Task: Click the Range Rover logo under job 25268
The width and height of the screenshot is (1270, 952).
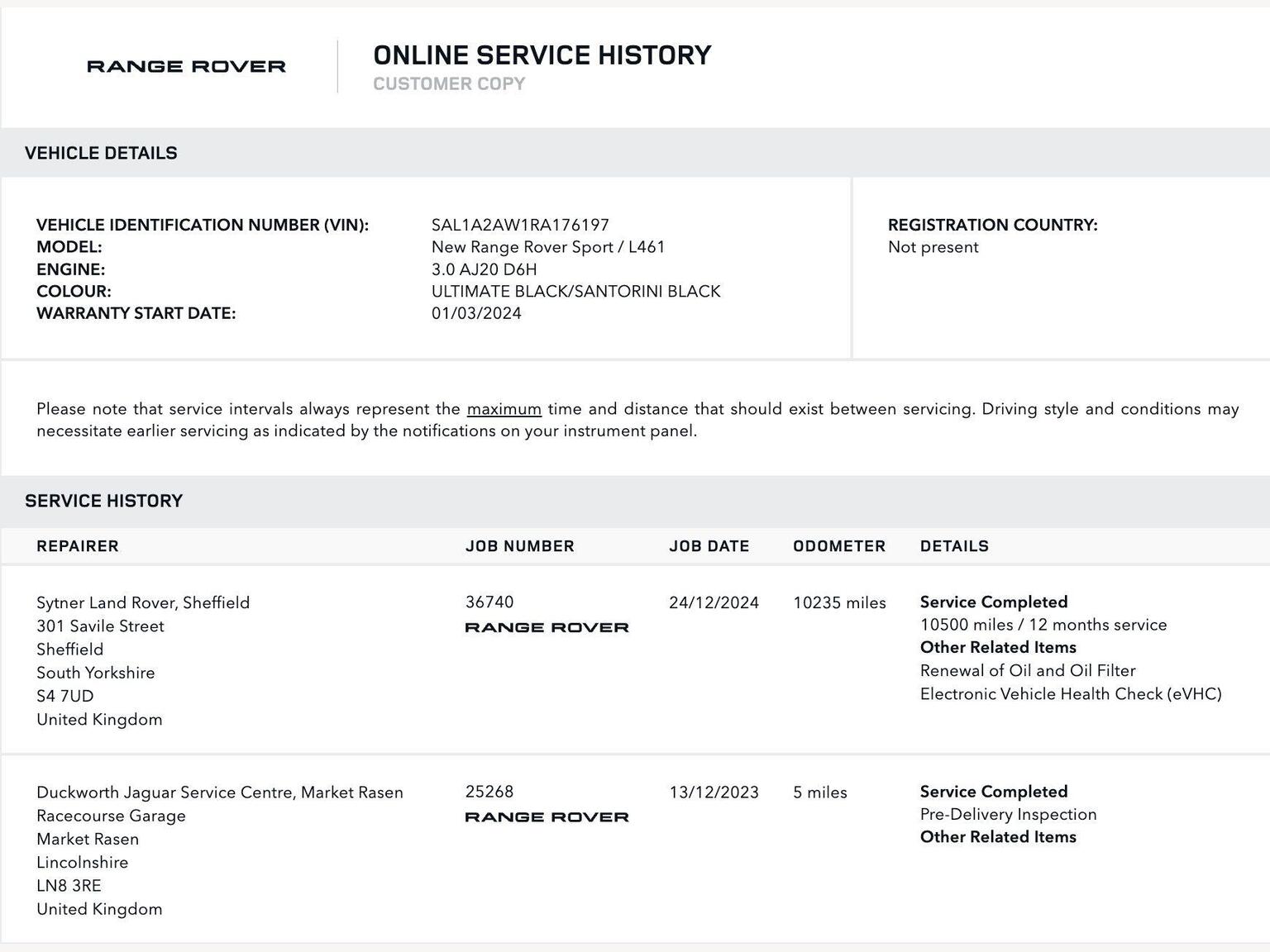Action: coord(547,816)
